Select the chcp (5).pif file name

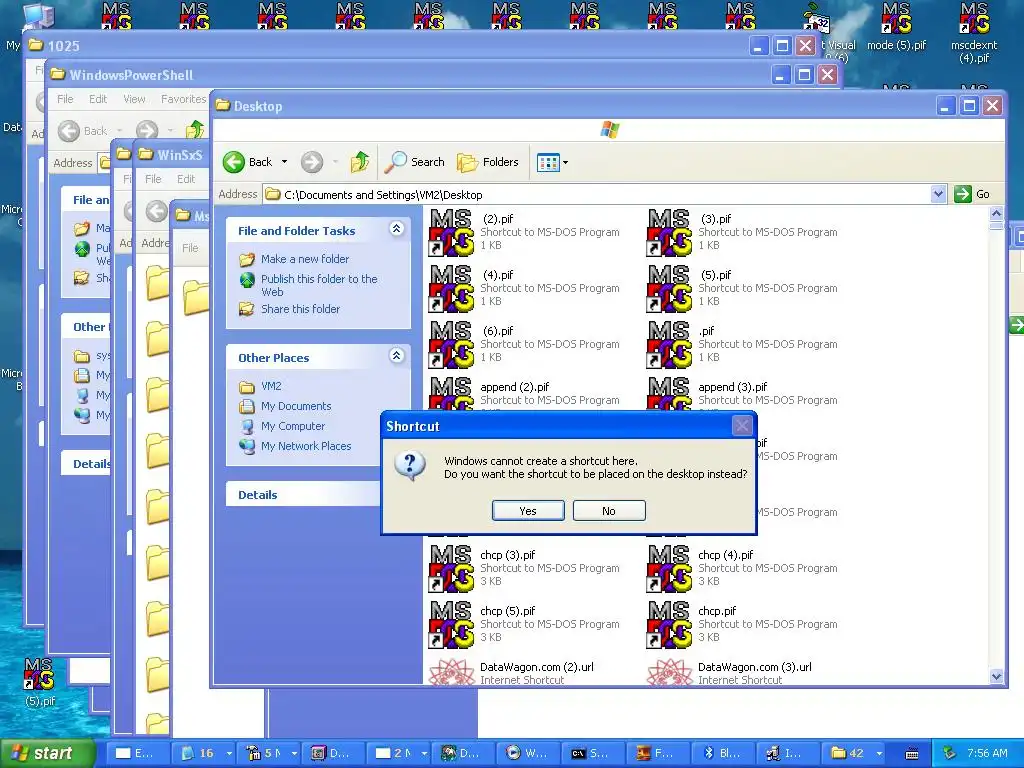pos(507,611)
